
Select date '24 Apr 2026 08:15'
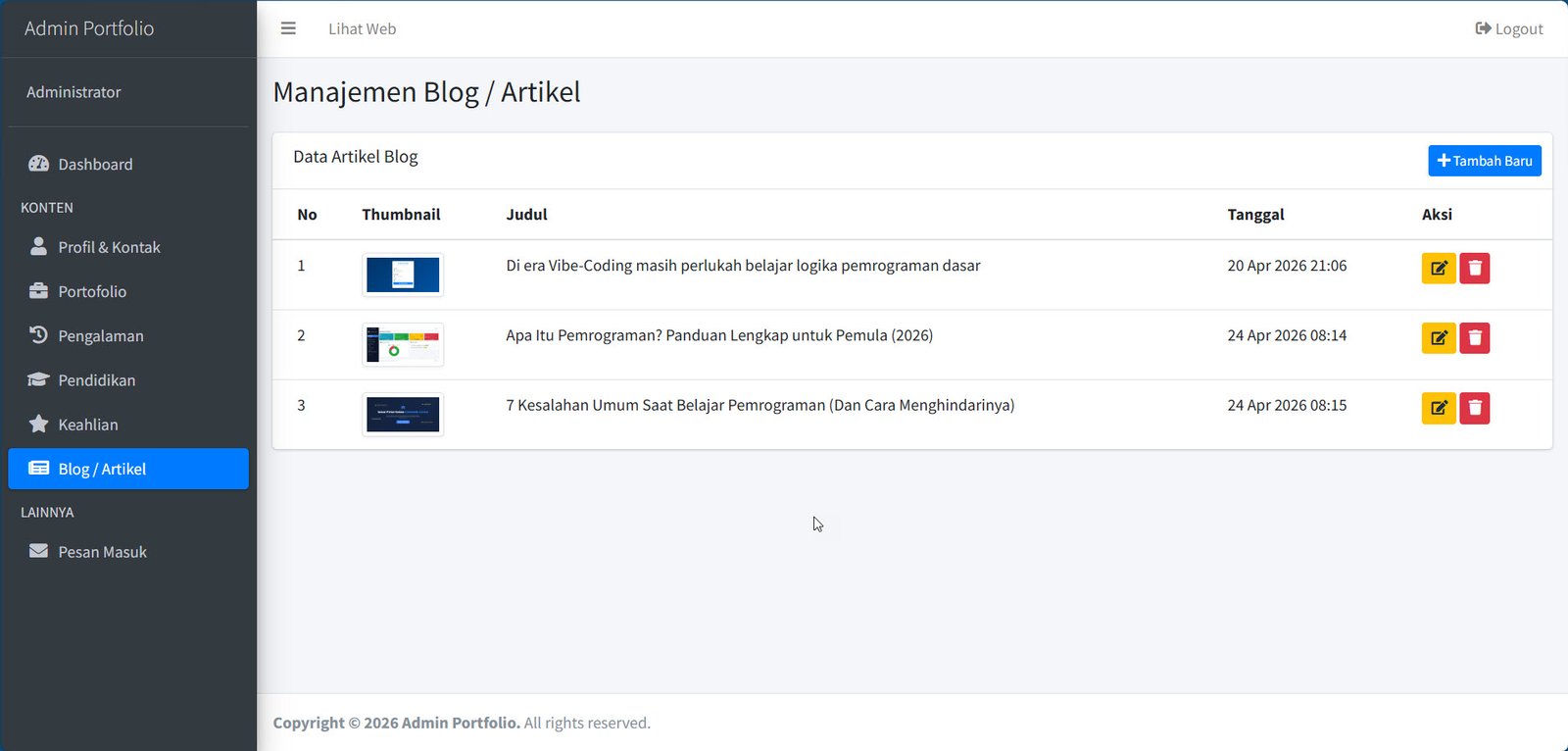click(1287, 405)
